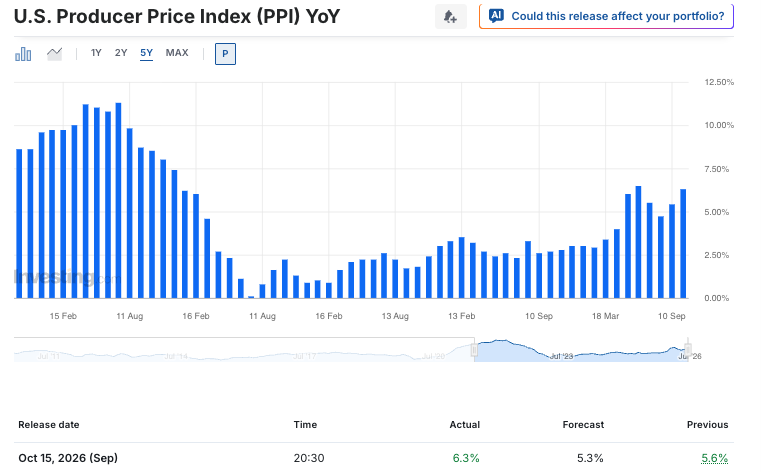
Task: Click the unselected navigator area near Jul '14
Action: pos(176,350)
